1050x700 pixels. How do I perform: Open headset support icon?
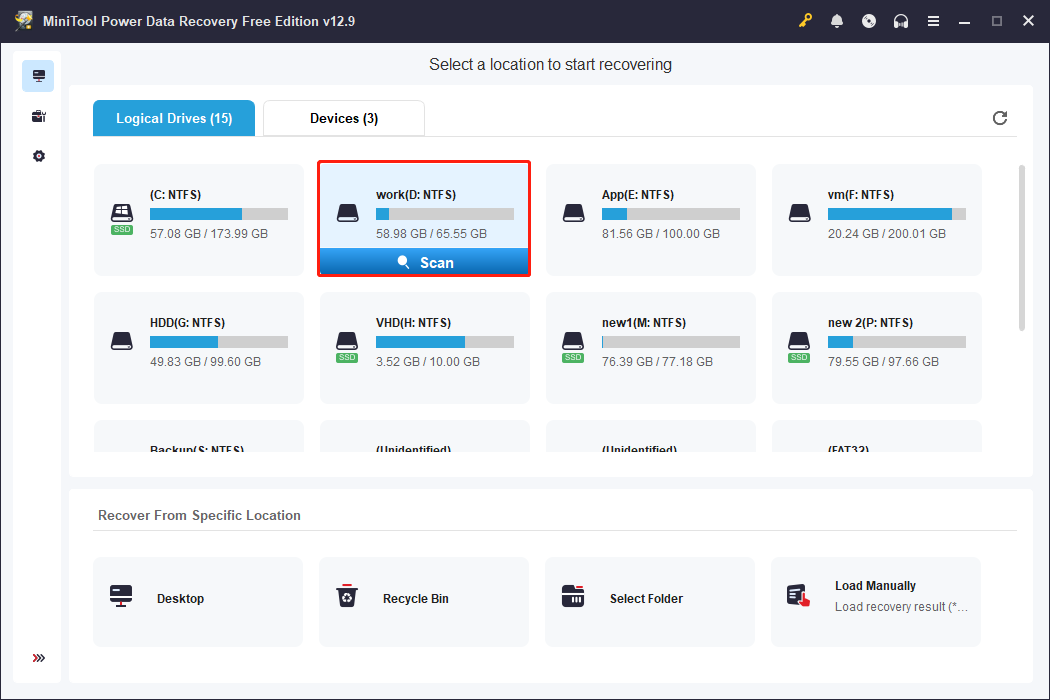[901, 21]
